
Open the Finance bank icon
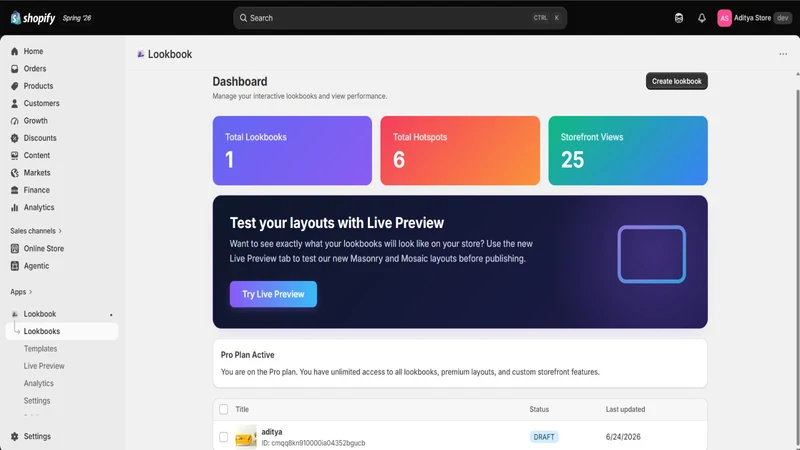[14, 190]
